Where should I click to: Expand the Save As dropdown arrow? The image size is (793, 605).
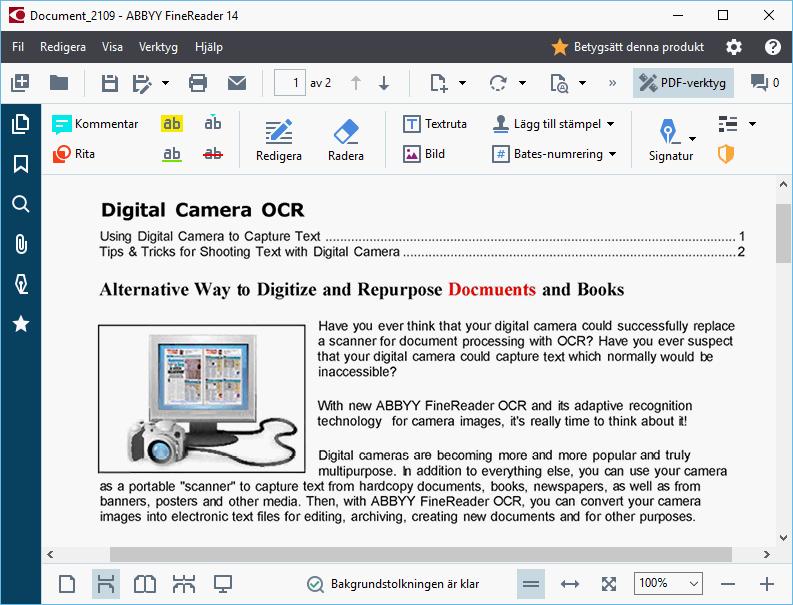tap(165, 83)
